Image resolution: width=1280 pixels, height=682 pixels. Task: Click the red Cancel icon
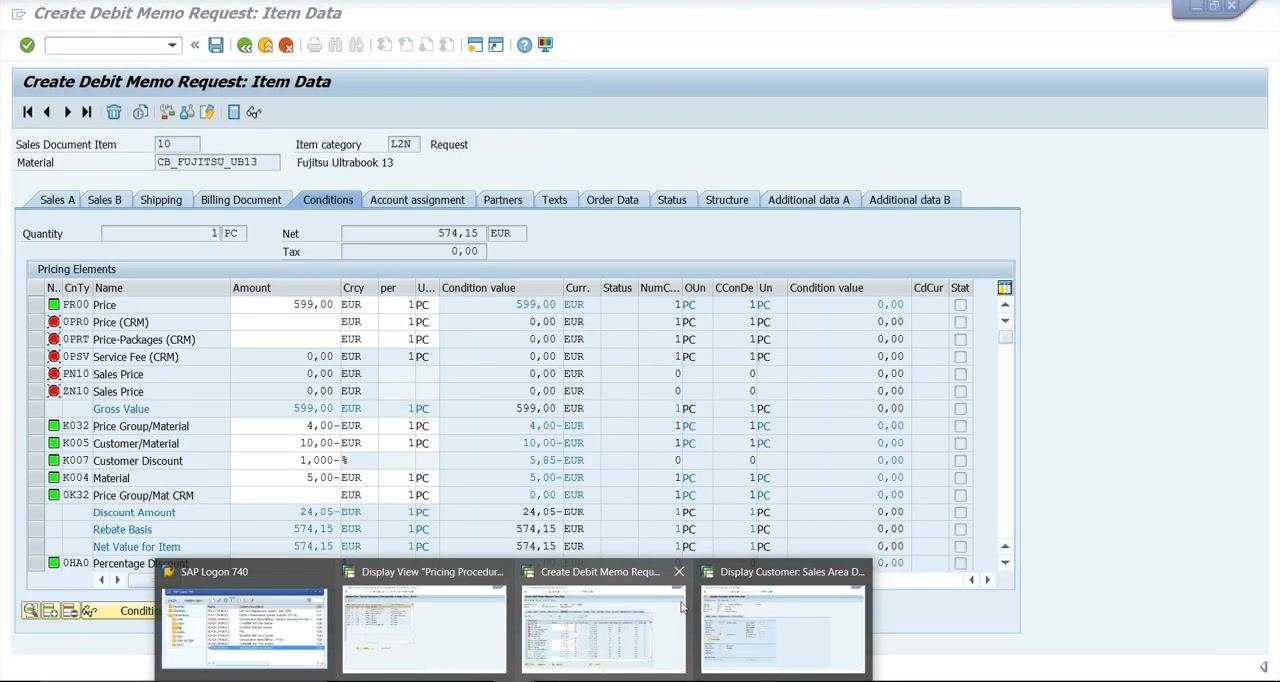[x=286, y=45]
